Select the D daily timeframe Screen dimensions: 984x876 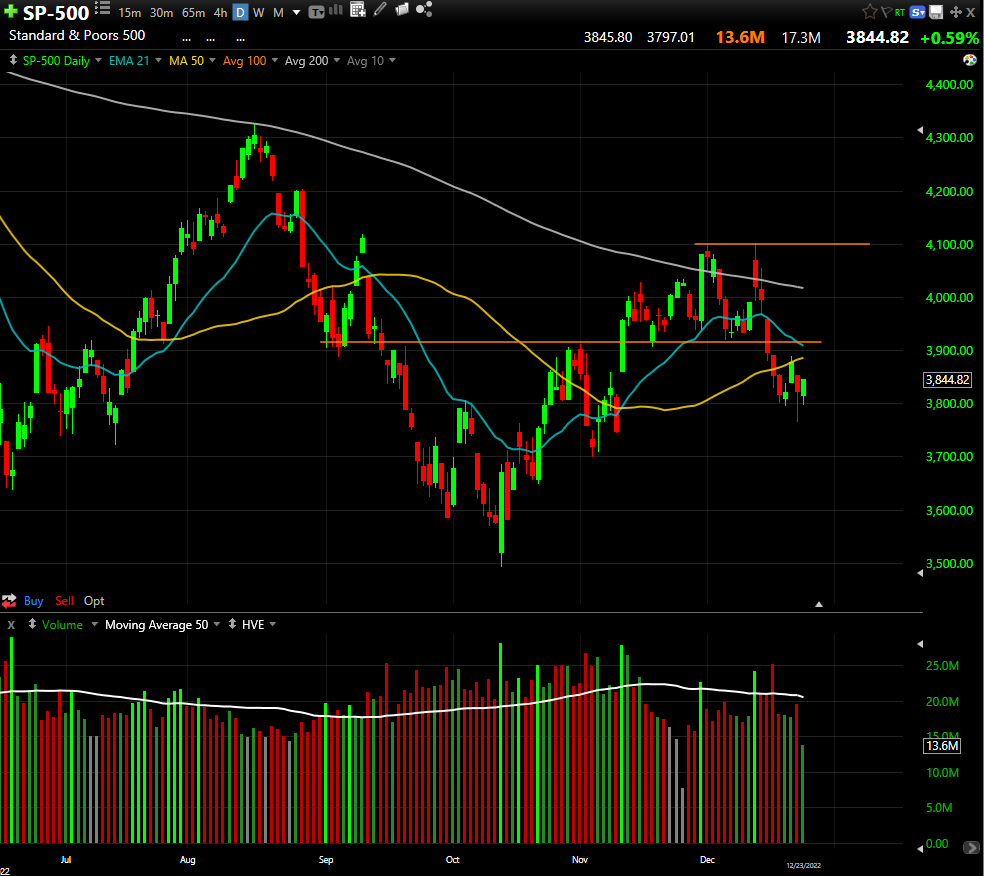tap(240, 12)
